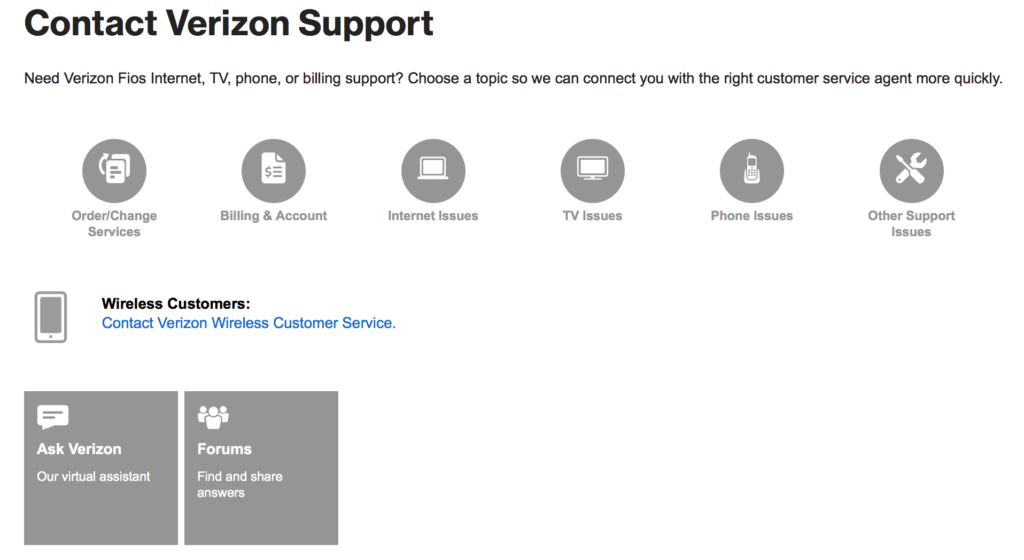Image resolution: width=1024 pixels, height=560 pixels.
Task: Open the Forums find and share answers tile
Action: click(x=261, y=468)
